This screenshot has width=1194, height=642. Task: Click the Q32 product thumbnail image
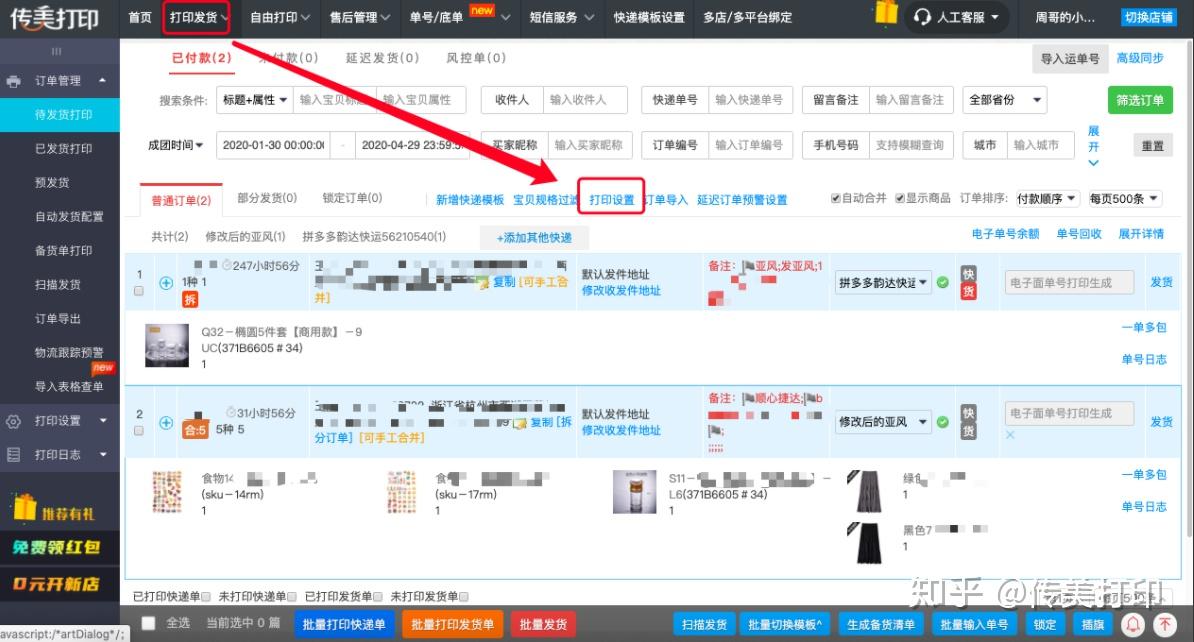tap(167, 346)
